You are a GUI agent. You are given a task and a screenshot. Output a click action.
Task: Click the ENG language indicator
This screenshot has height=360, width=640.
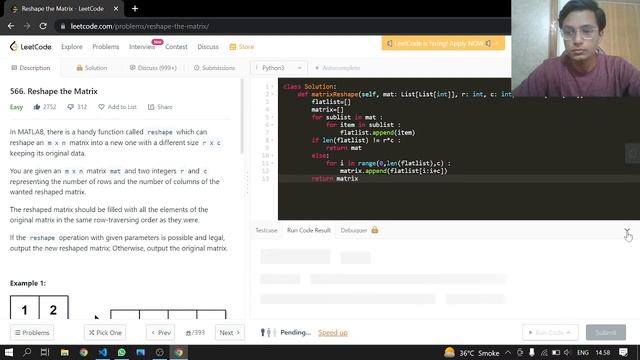click(583, 353)
